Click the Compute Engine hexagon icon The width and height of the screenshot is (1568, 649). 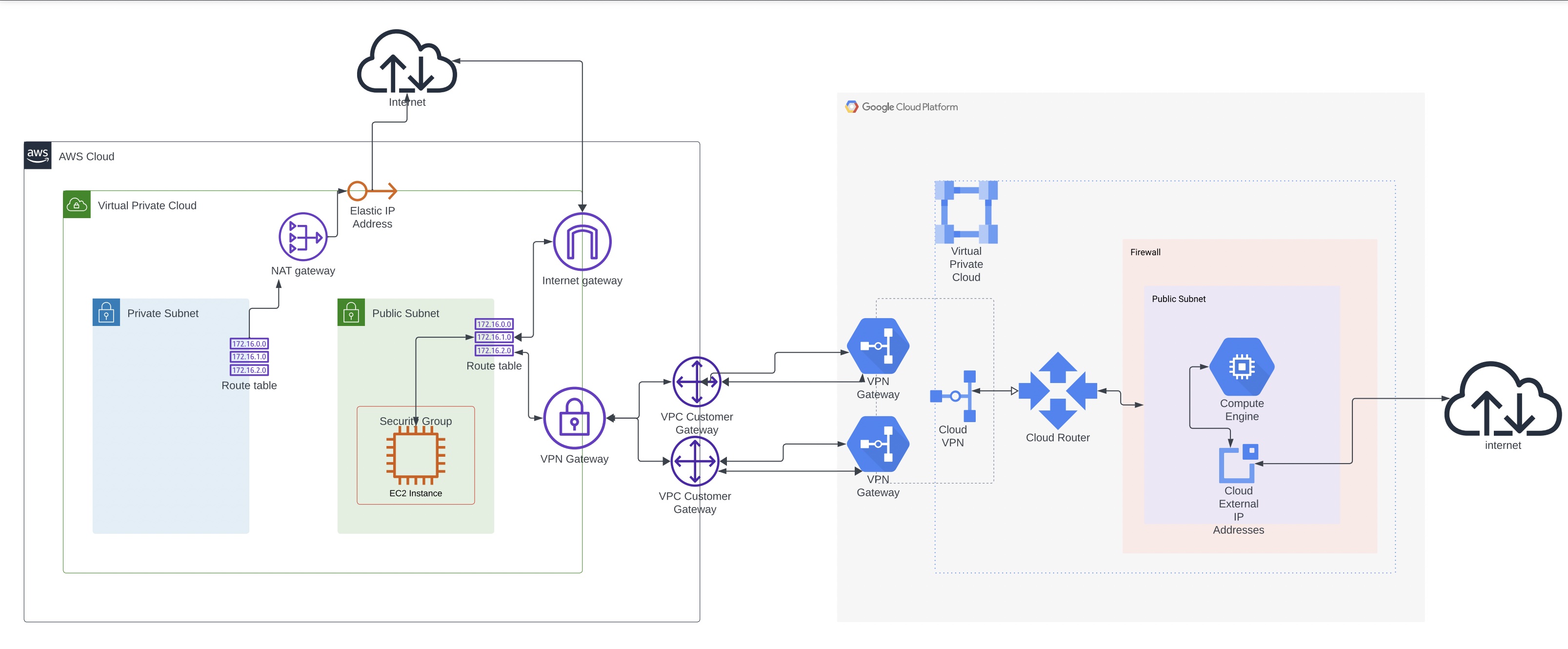[1241, 366]
